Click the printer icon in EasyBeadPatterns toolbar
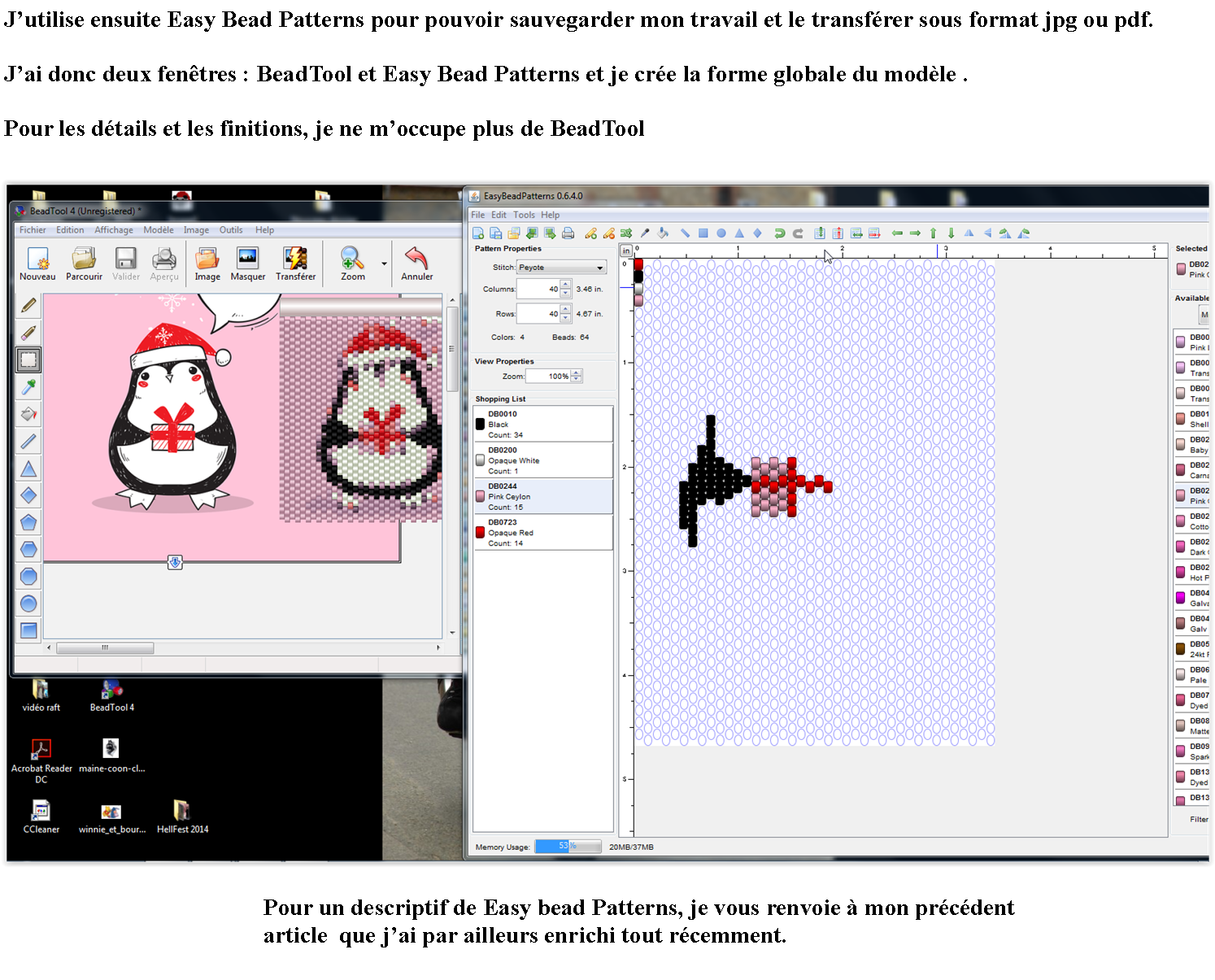This screenshot has height=980, width=1215. point(568,233)
